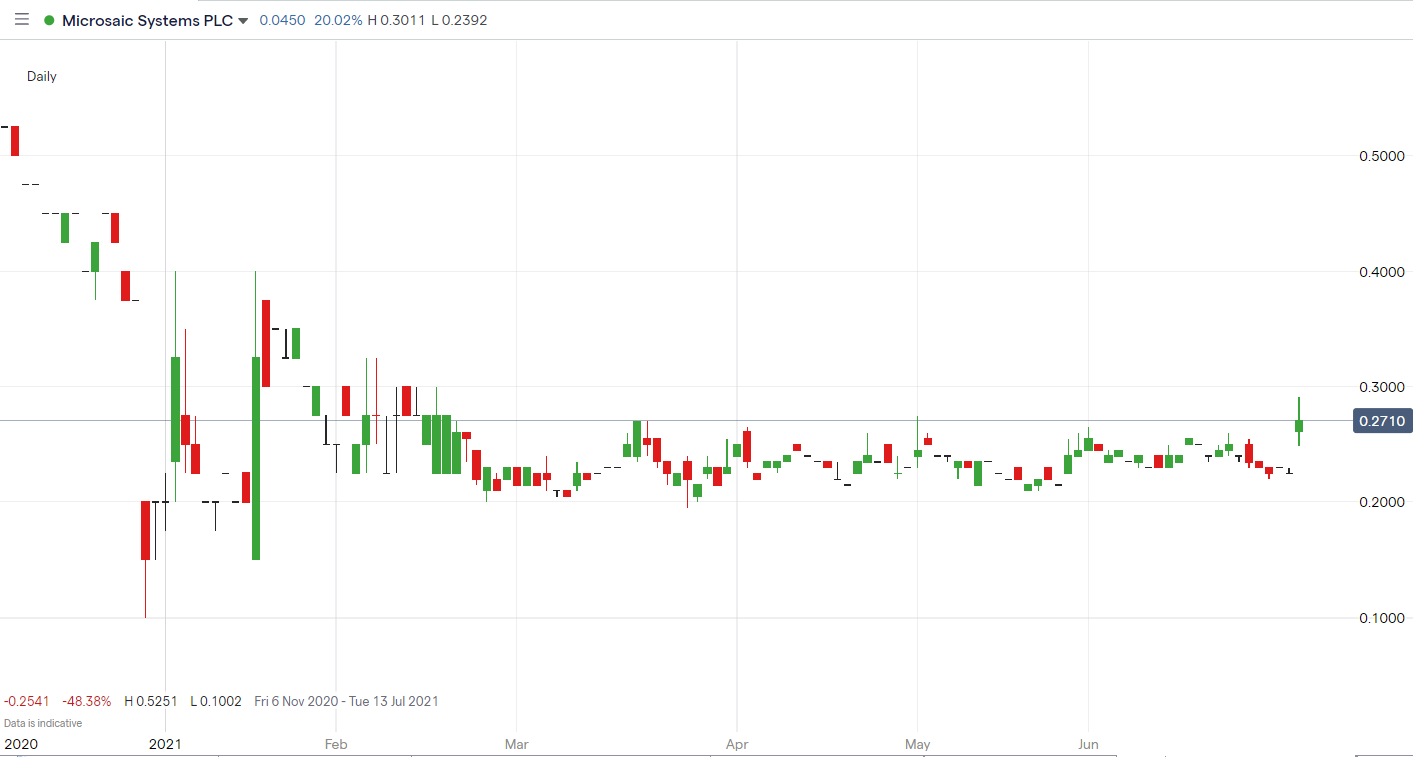Click the Mar marker on time axis

click(x=516, y=744)
